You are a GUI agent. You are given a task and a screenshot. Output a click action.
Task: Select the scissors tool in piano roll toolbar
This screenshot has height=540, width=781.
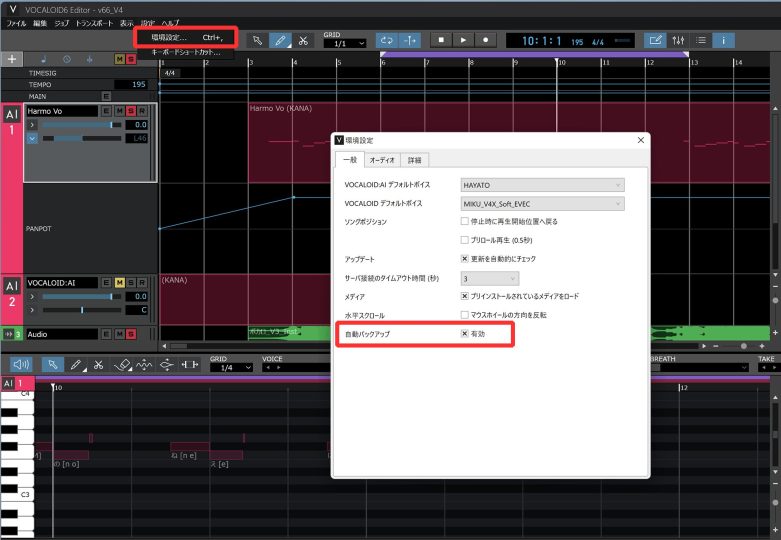point(99,365)
